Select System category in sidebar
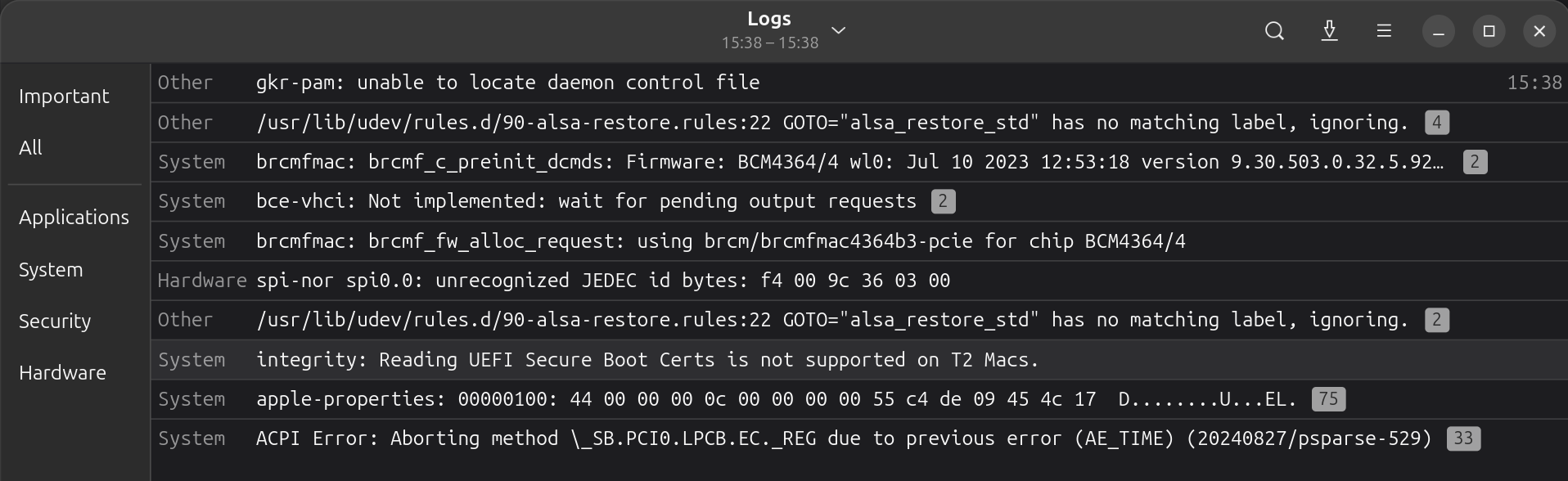The image size is (1568, 481). point(51,270)
